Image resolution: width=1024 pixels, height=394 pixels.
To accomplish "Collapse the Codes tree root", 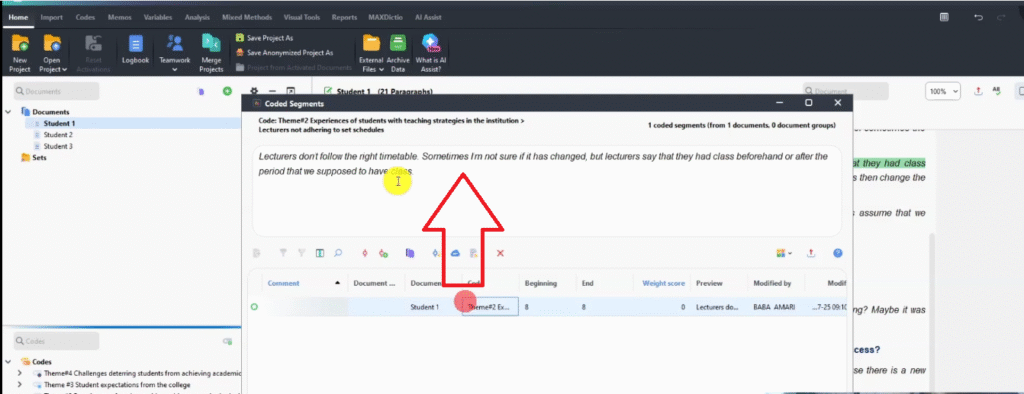I will point(8,361).
